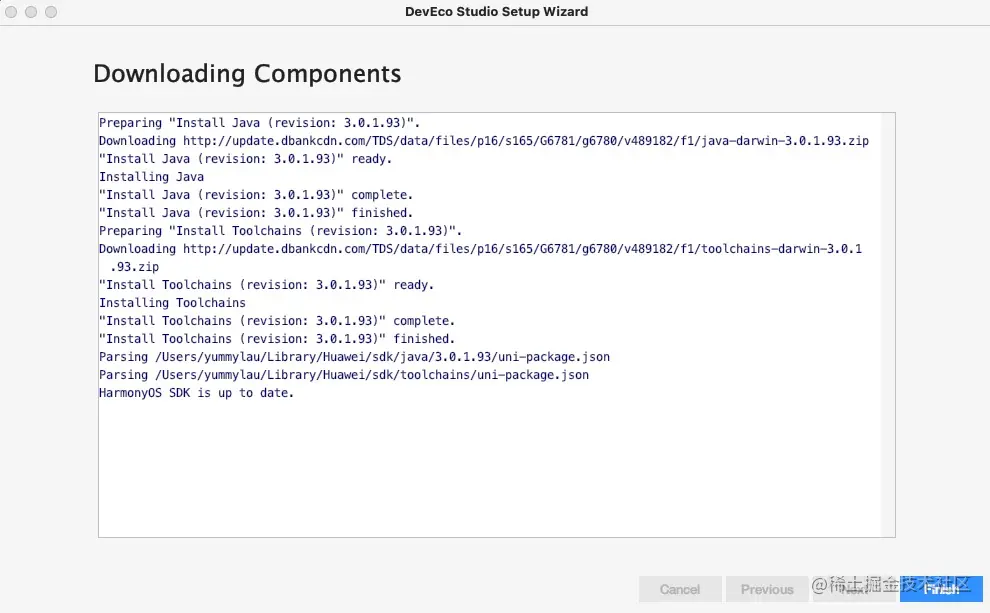This screenshot has width=990, height=613.
Task: Click the toolchains-darwin download URL line
Action: (x=480, y=249)
